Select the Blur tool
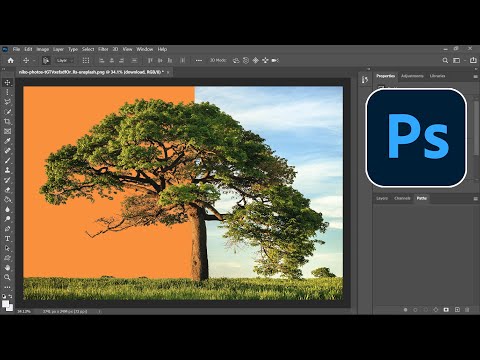The height and width of the screenshot is (360, 480). tap(7, 209)
